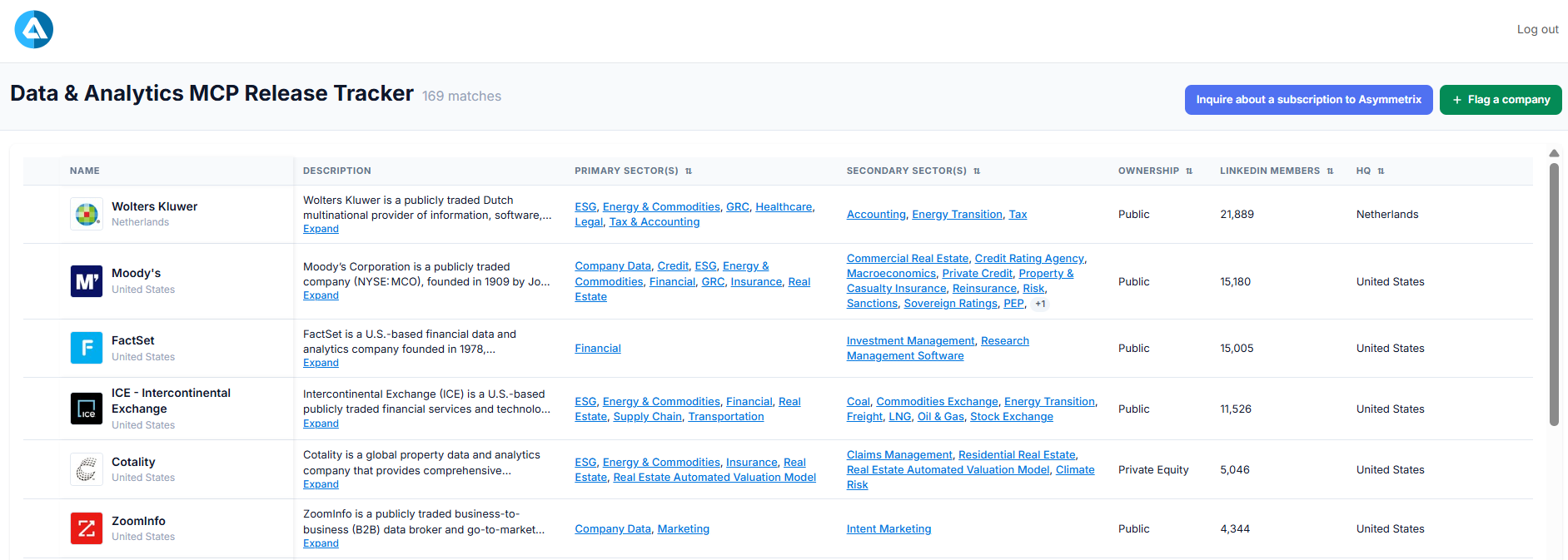Open Private Credit sector link
Image resolution: width=1568 pixels, height=560 pixels.
(x=978, y=274)
